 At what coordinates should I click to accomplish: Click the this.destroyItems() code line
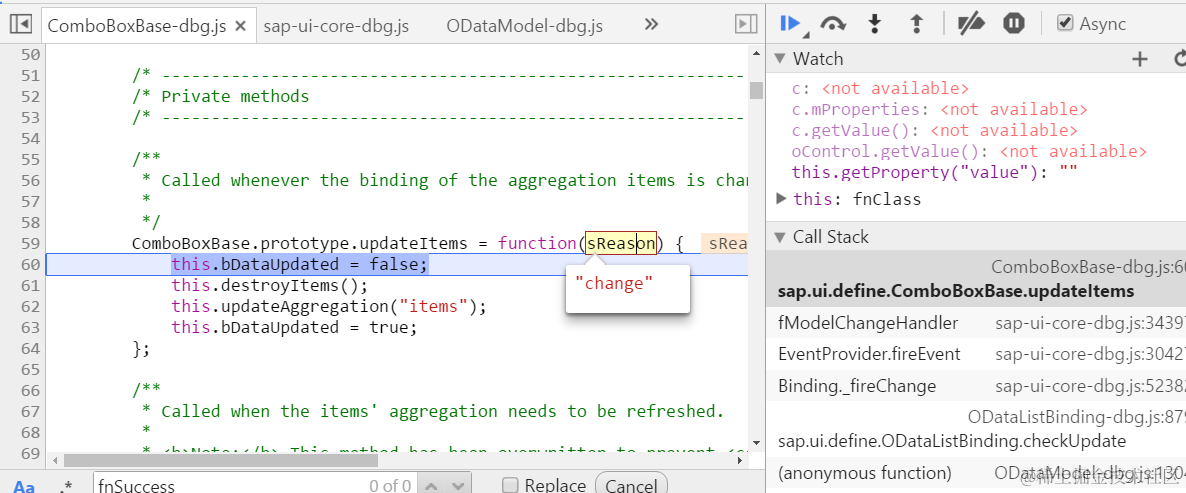coord(269,286)
